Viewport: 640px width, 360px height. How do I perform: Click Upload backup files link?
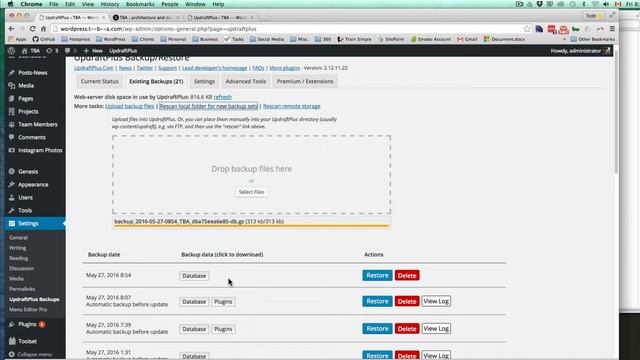(x=130, y=106)
